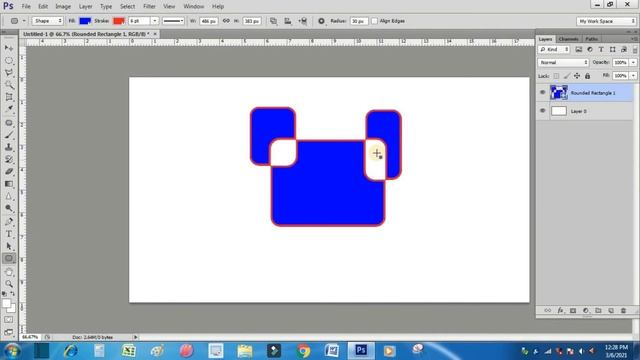Click the shape width W field
The width and height of the screenshot is (640, 360).
coord(209,21)
